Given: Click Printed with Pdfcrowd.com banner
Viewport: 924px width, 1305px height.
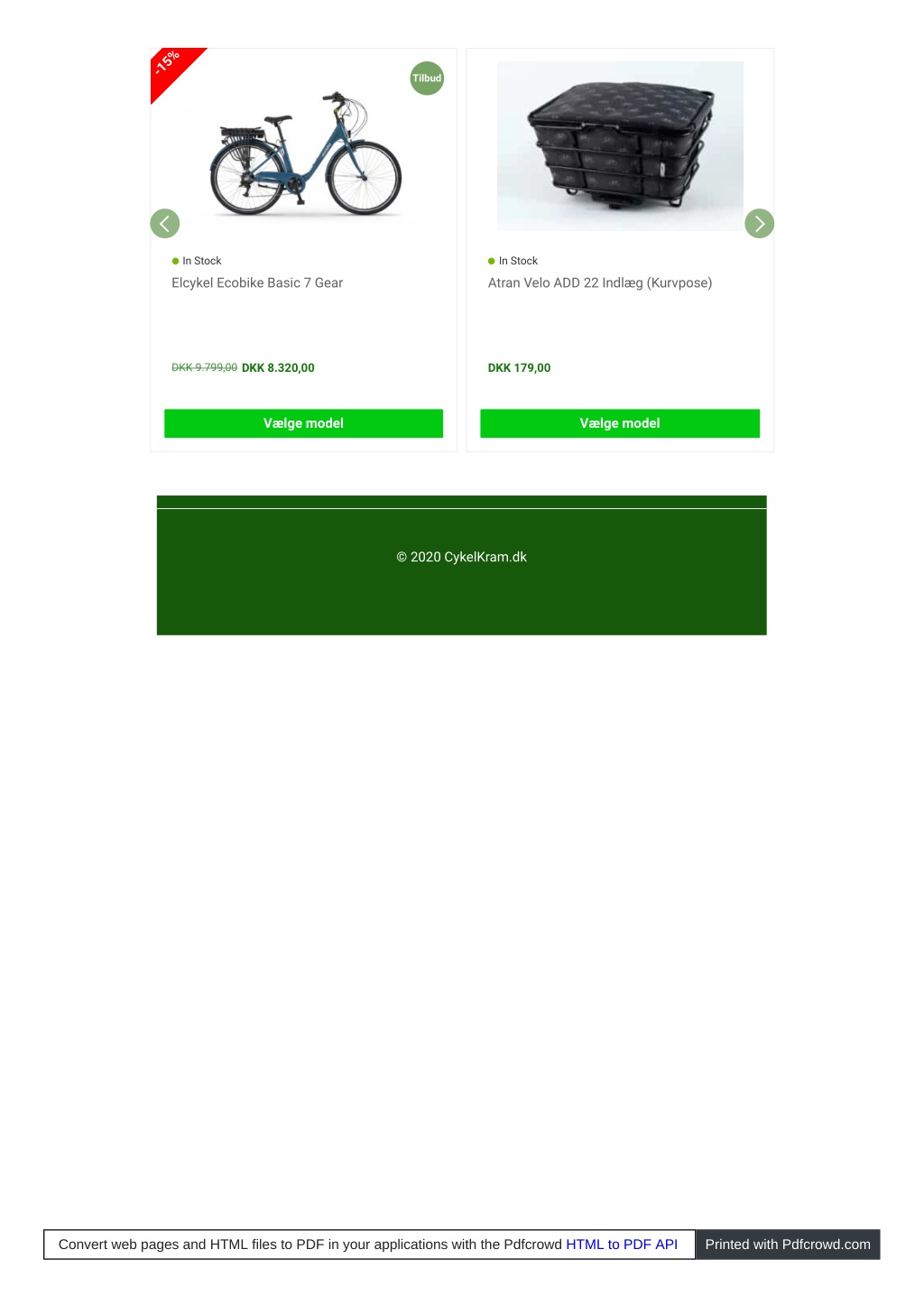Looking at the screenshot, I should click(x=788, y=1244).
